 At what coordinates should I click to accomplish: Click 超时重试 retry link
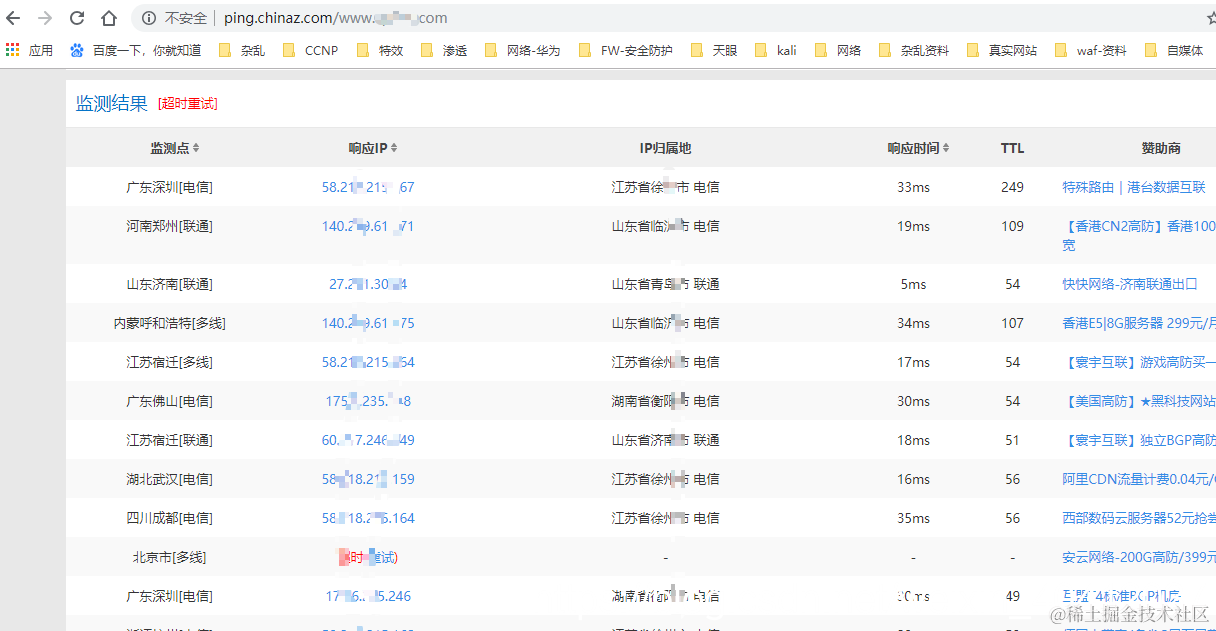187,104
